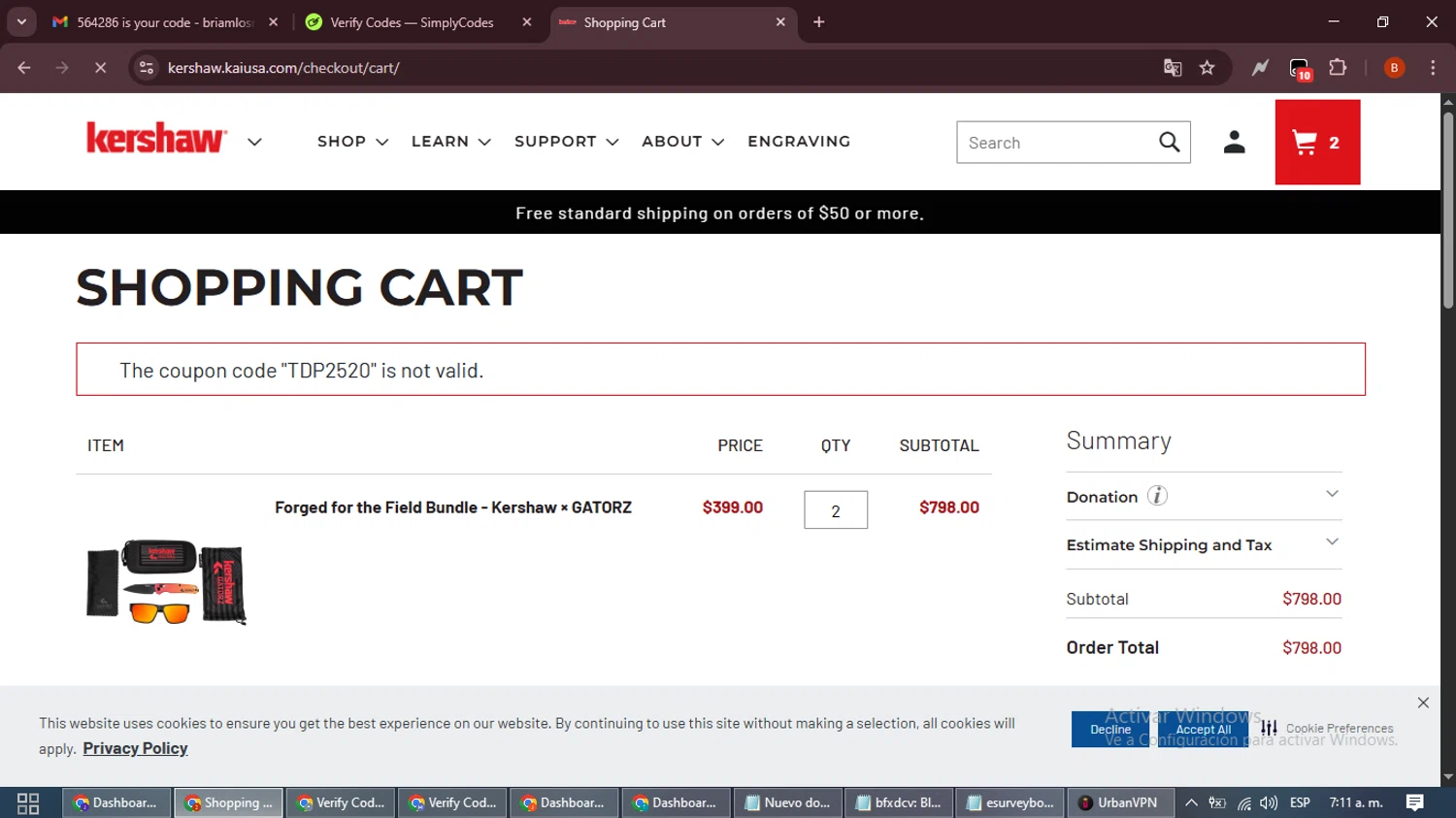Stop loading the page

100,68
